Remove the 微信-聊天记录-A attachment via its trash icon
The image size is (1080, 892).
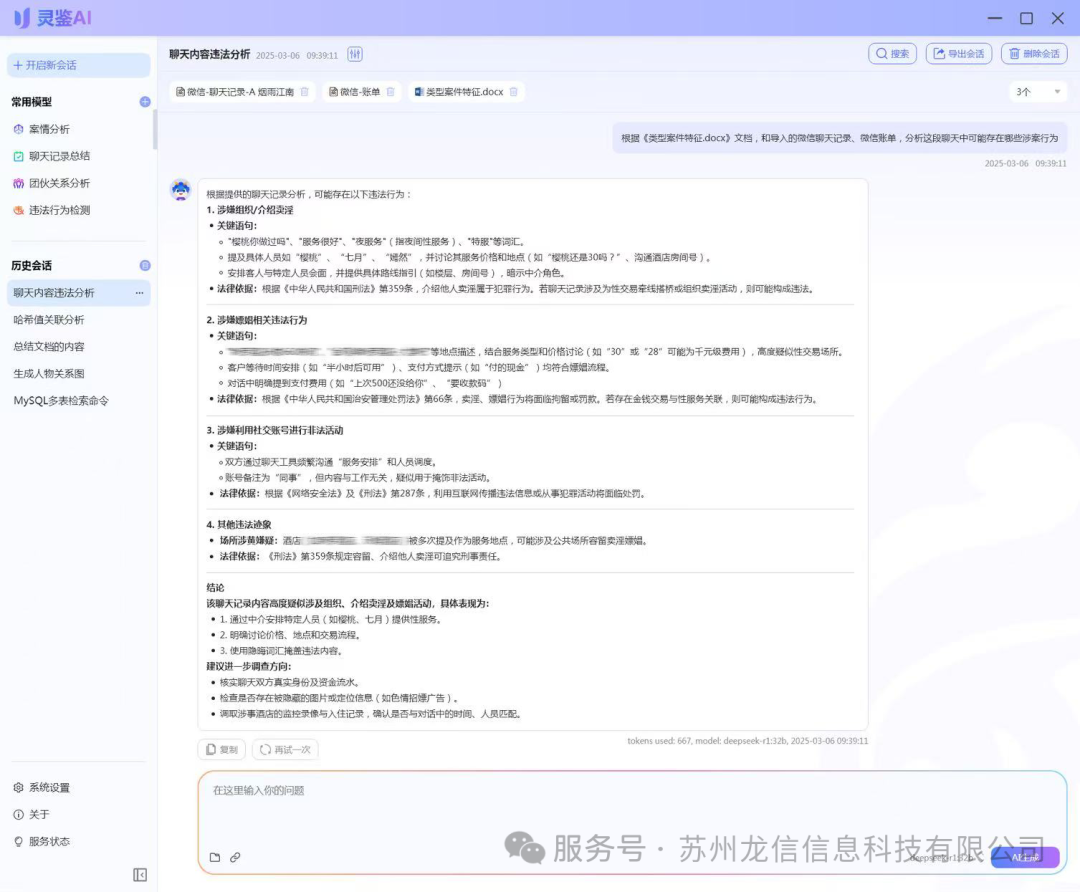click(305, 92)
